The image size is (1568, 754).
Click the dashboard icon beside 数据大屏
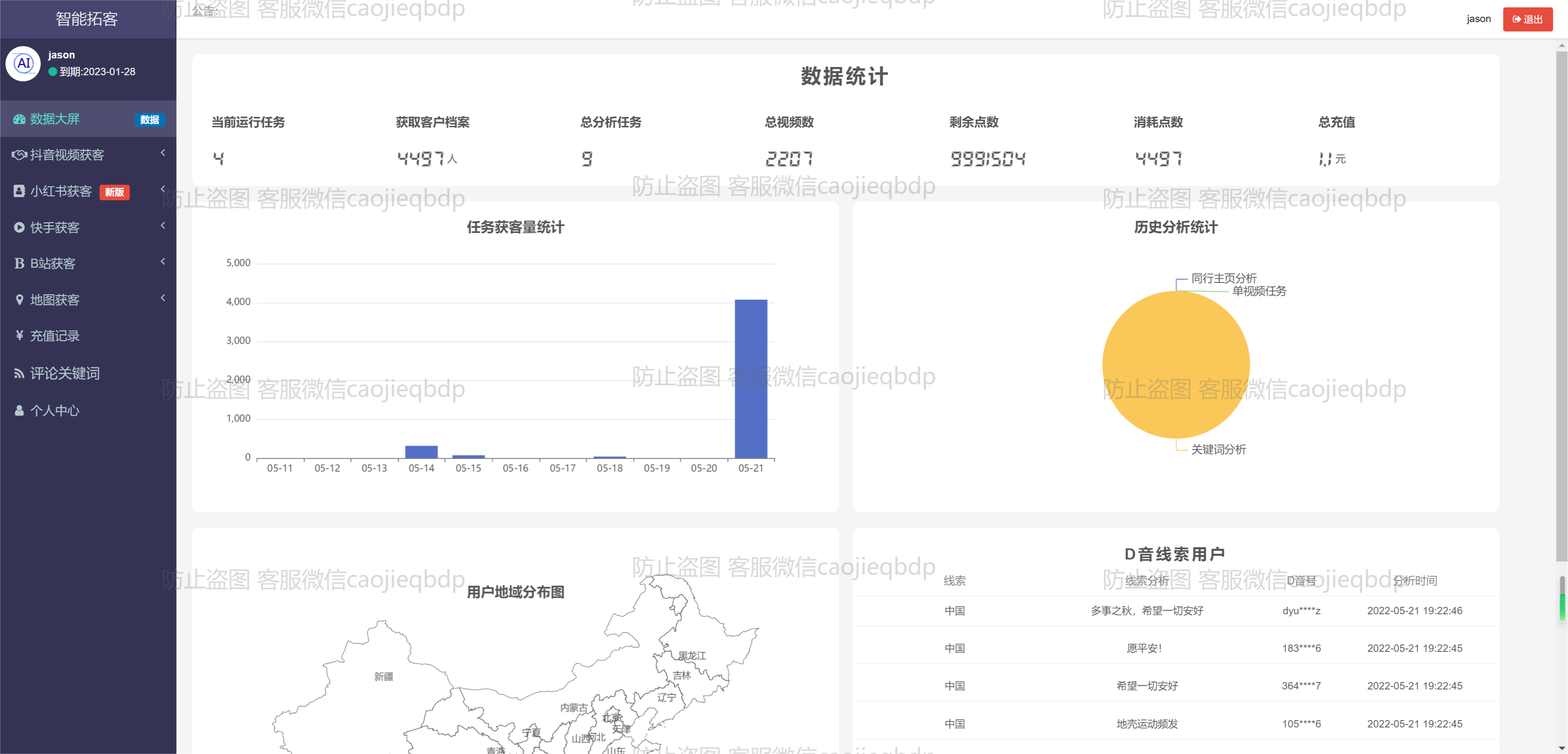pos(20,119)
